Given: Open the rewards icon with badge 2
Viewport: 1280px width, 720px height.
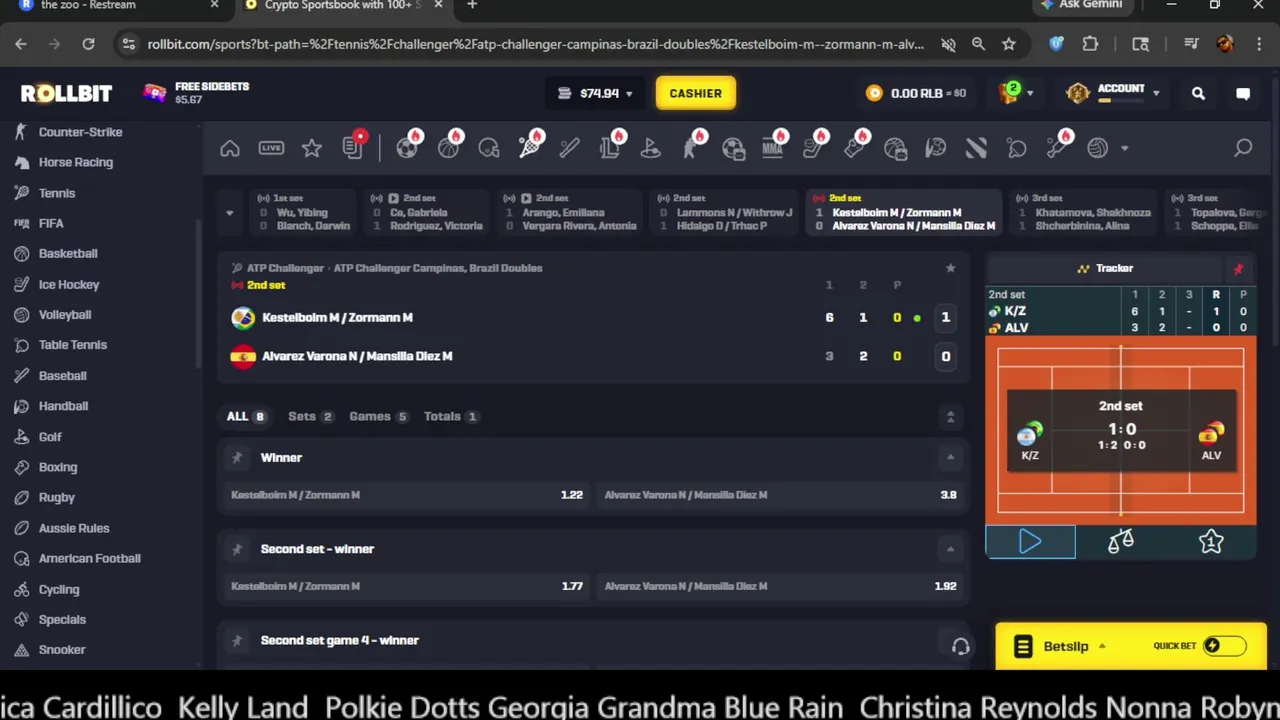Looking at the screenshot, I should [1010, 92].
